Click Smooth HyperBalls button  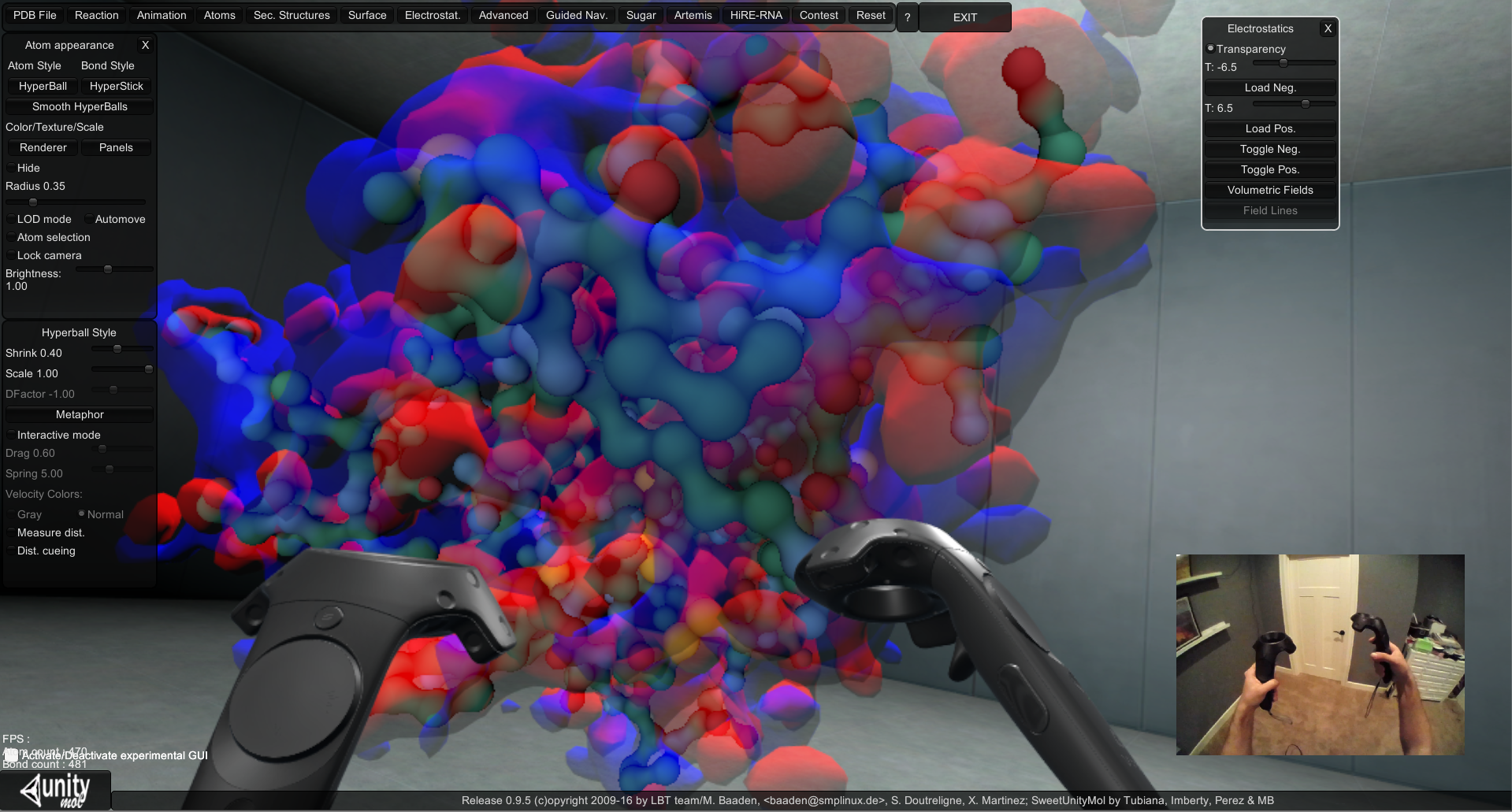[x=80, y=106]
